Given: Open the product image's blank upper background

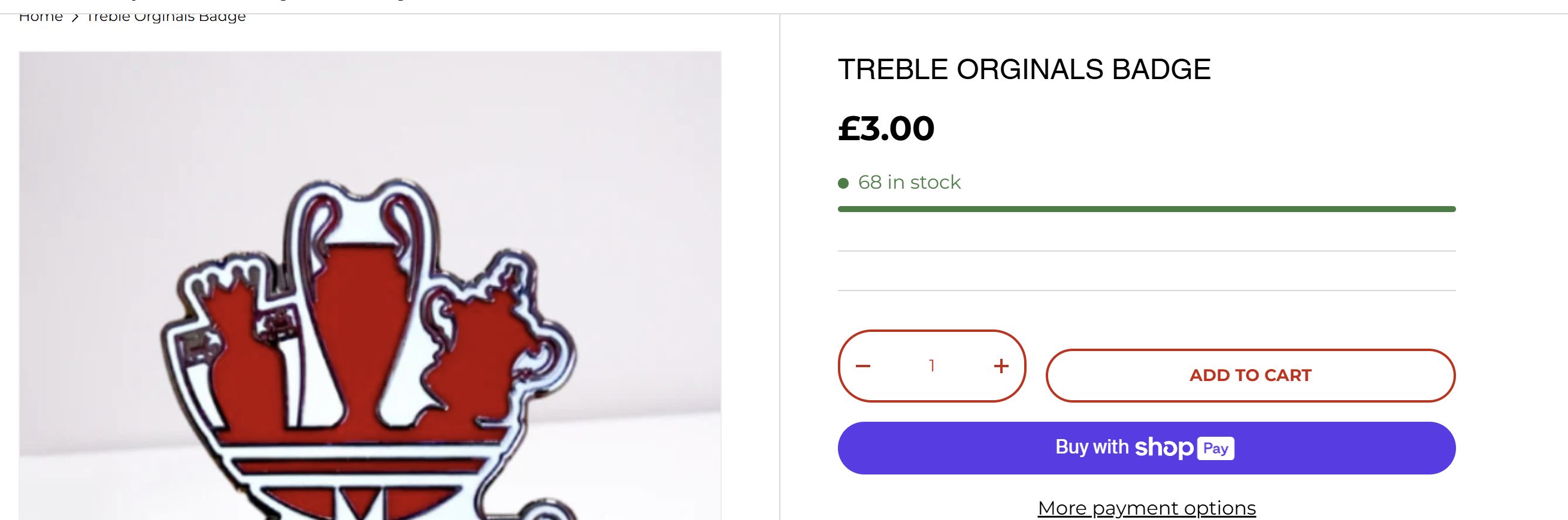Looking at the screenshot, I should point(365,110).
